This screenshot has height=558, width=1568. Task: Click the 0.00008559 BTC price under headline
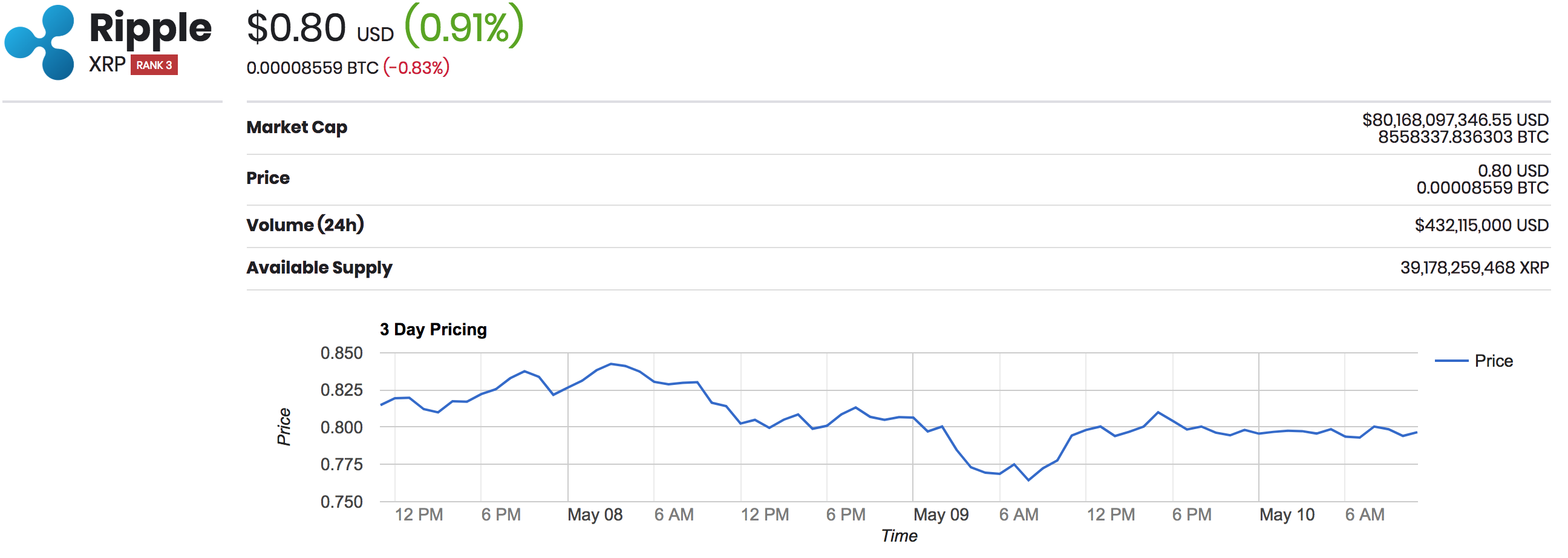coord(313,68)
